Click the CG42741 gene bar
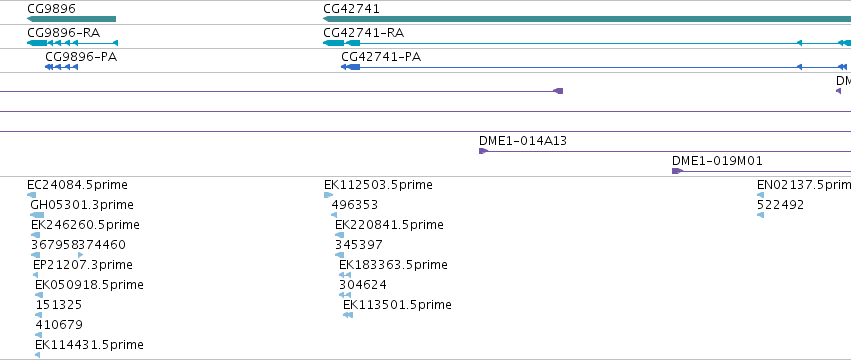Image resolution: width=851 pixels, height=360 pixels. pos(587,19)
